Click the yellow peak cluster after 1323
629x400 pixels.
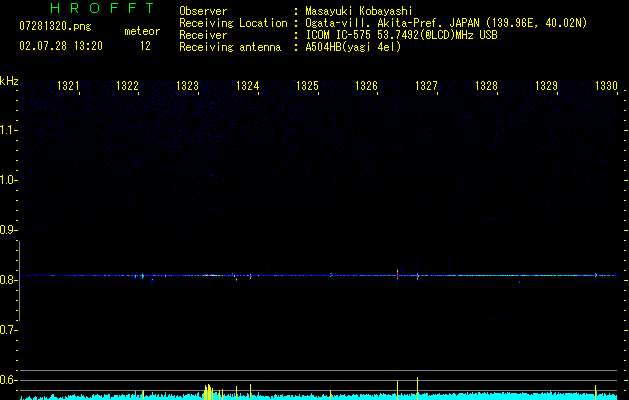pos(209,392)
